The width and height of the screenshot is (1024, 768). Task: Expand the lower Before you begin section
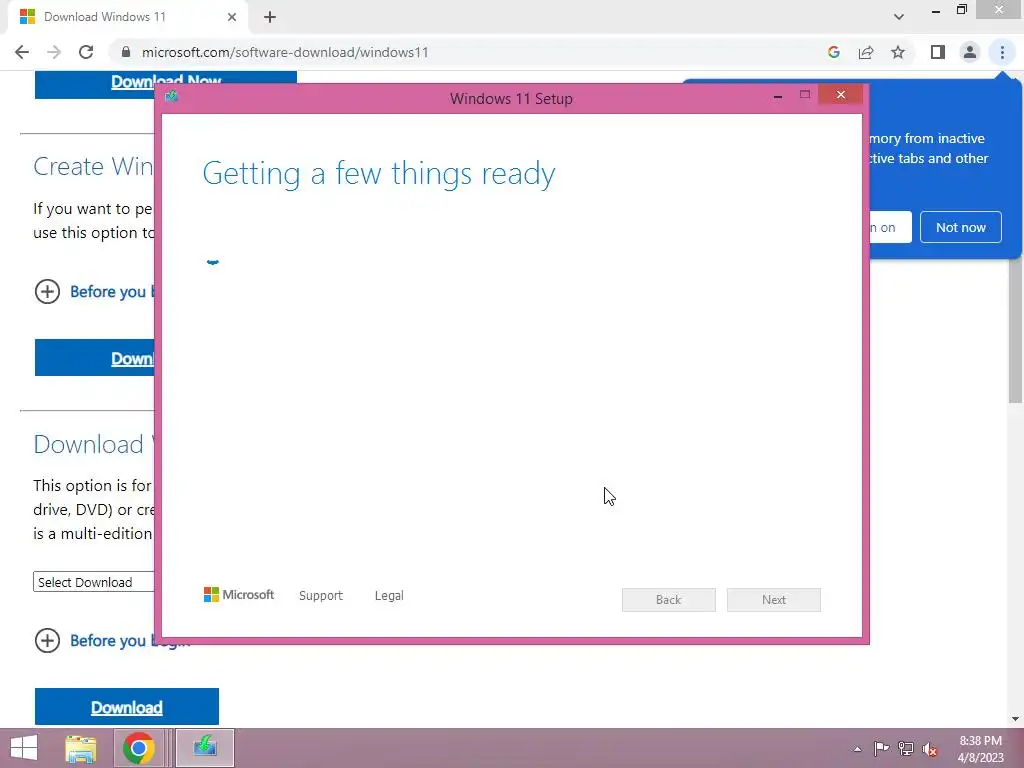pyautogui.click(x=112, y=641)
